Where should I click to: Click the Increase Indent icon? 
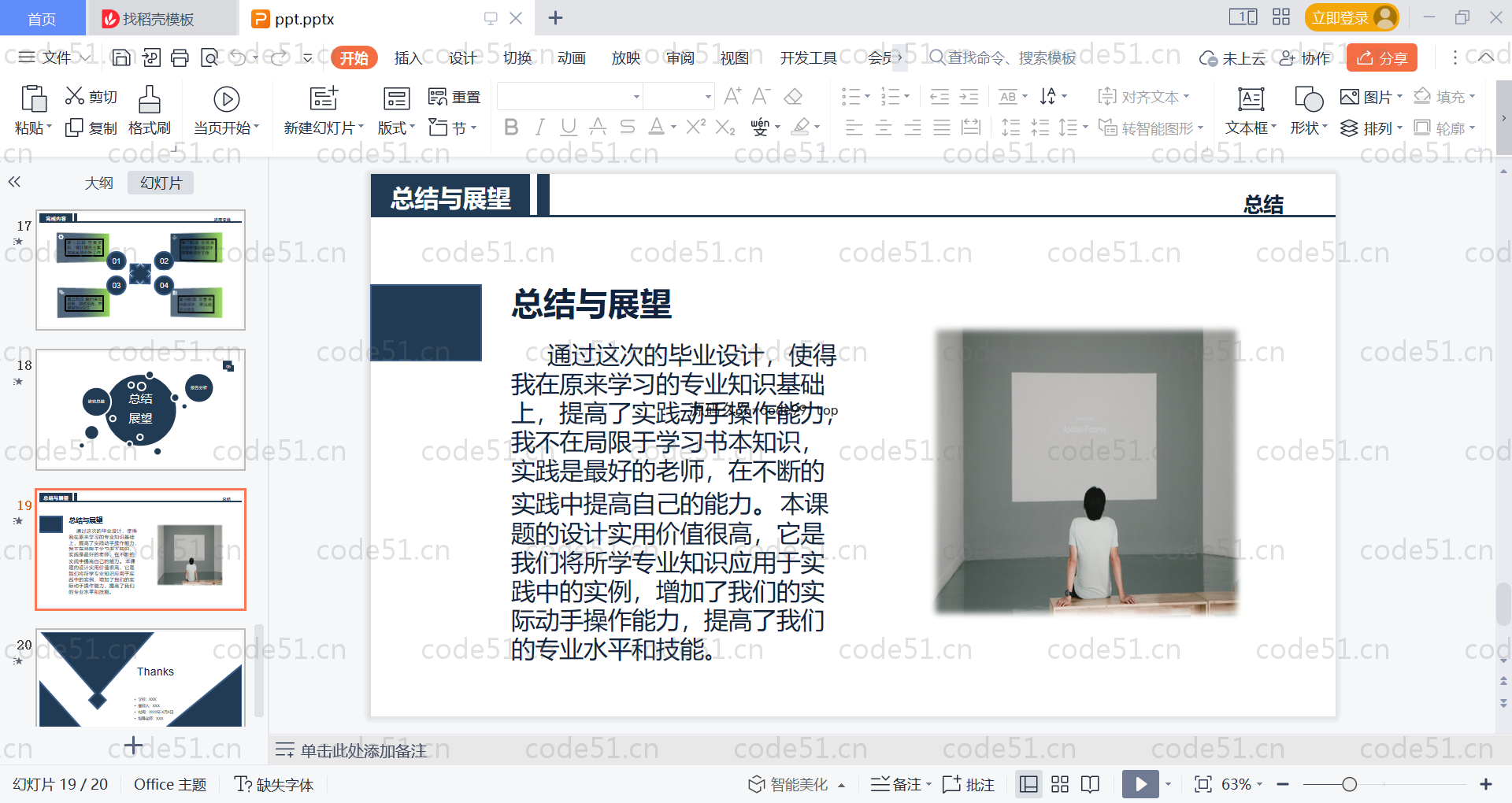(969, 97)
